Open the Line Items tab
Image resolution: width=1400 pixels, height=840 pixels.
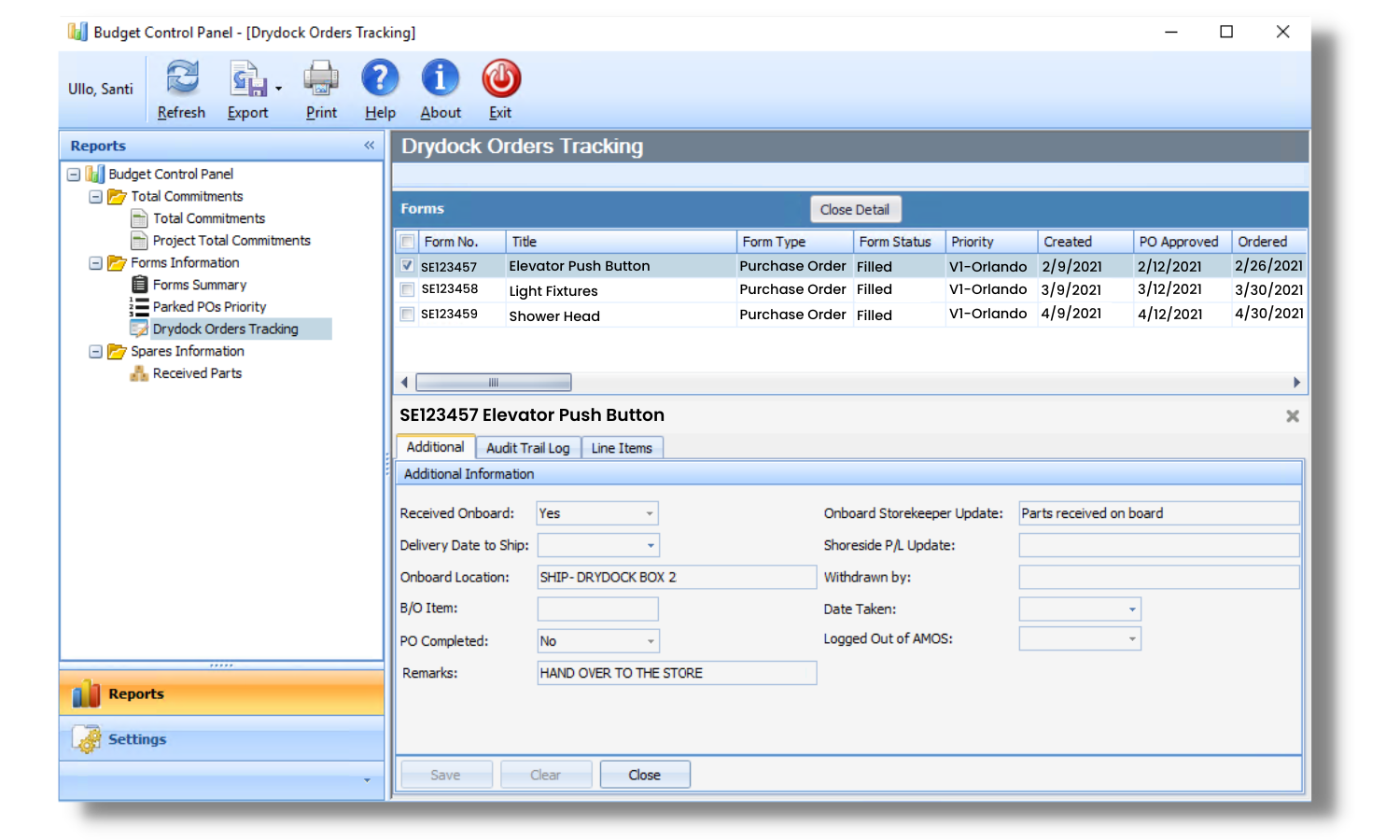622,447
